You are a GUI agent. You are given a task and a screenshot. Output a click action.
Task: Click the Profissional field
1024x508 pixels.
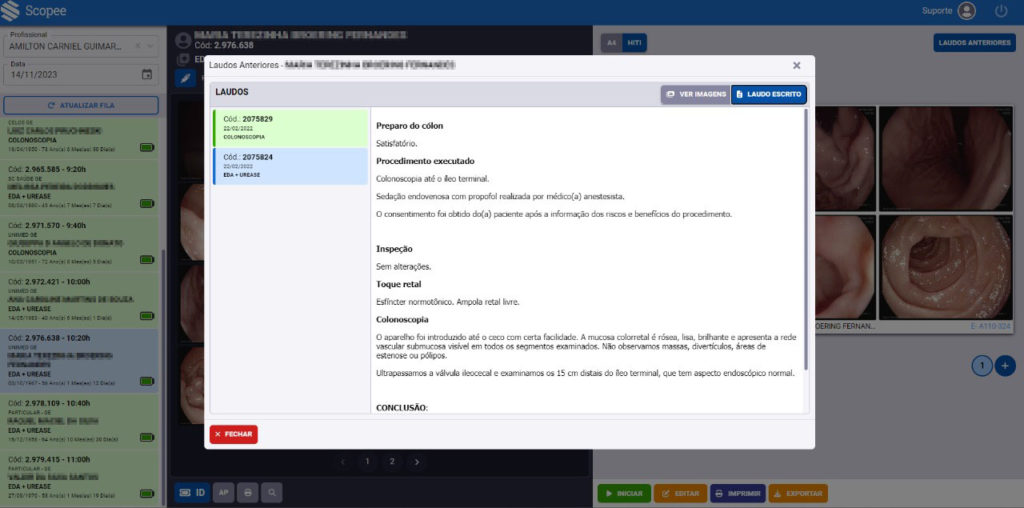pyautogui.click(x=81, y=46)
